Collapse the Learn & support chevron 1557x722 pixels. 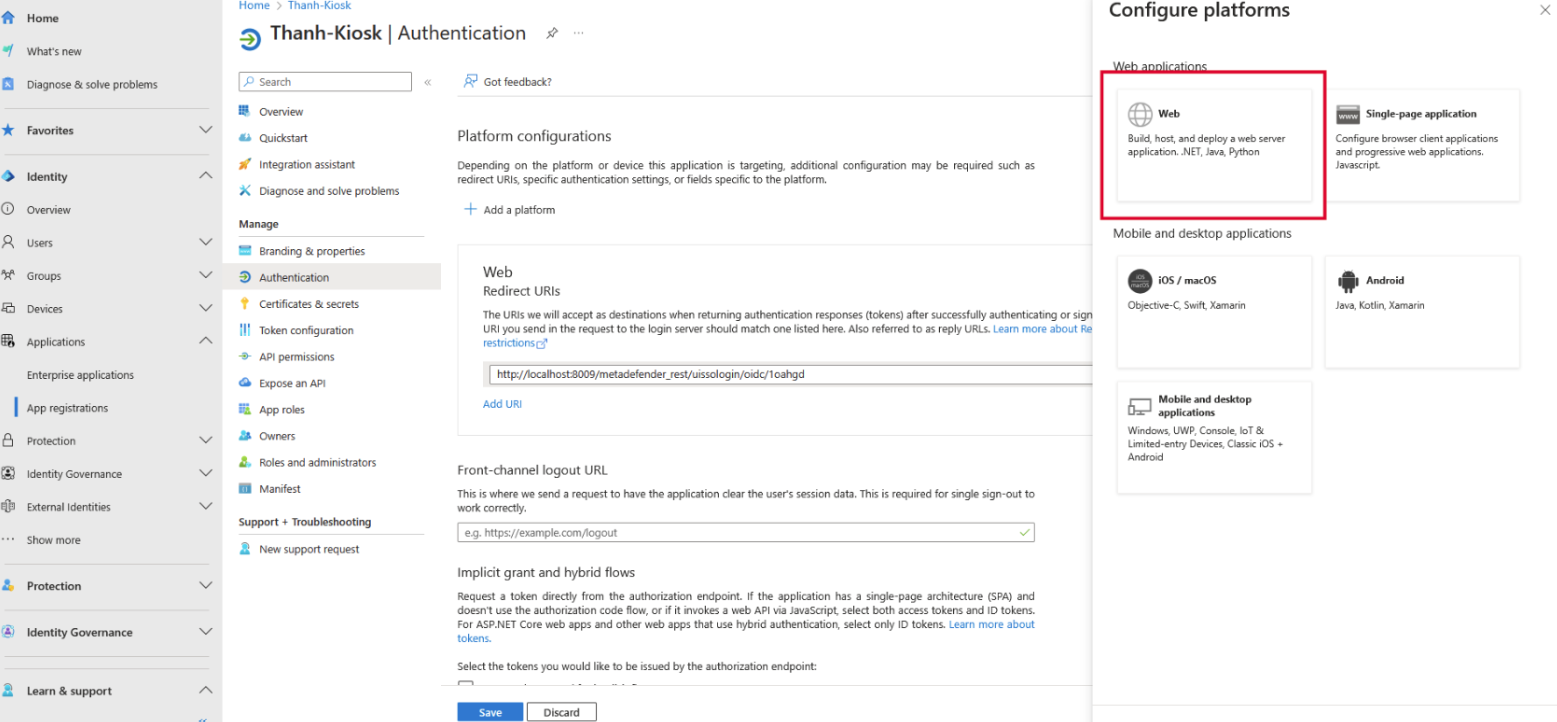[206, 690]
